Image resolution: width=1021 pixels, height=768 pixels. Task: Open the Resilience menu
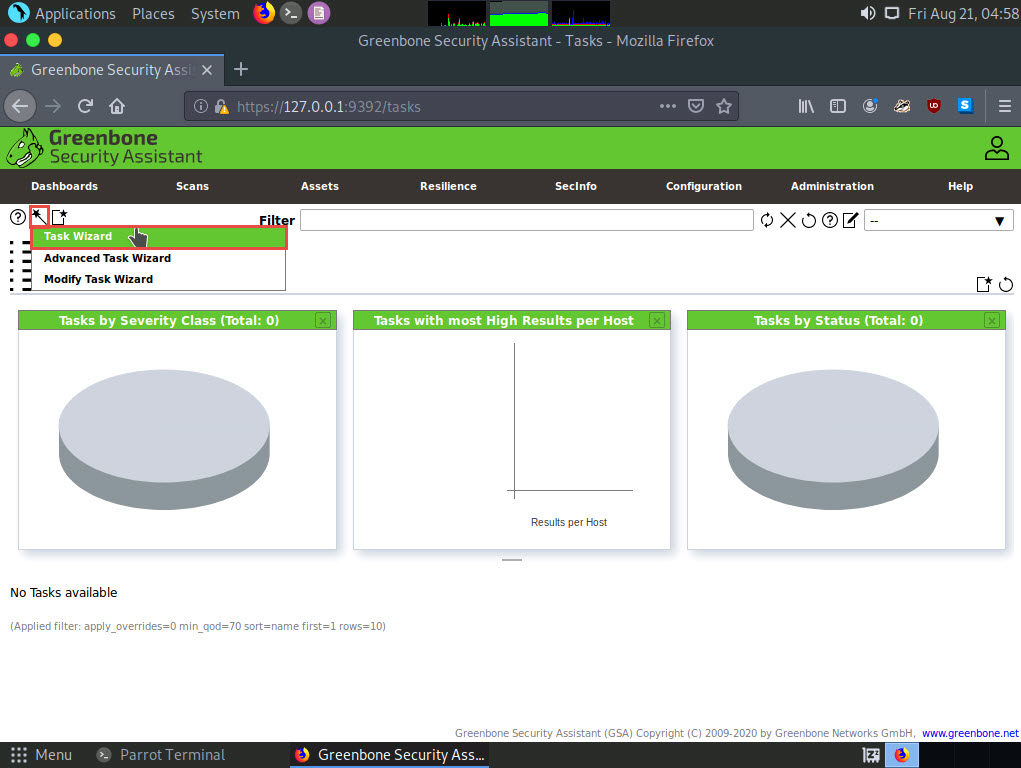[448, 186]
